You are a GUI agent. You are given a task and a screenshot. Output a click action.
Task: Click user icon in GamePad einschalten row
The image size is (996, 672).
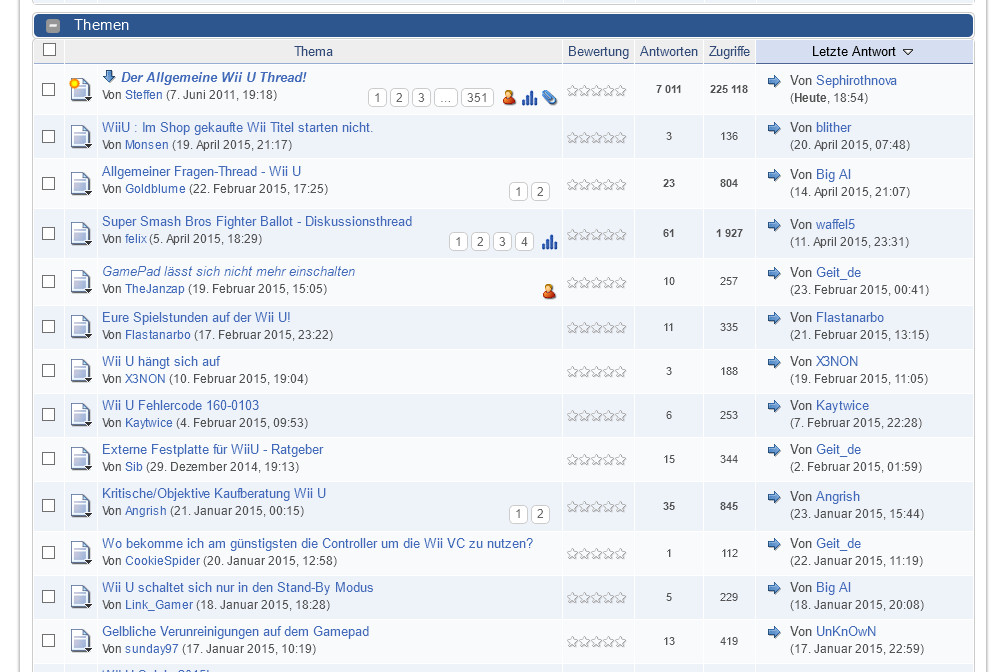(x=549, y=292)
